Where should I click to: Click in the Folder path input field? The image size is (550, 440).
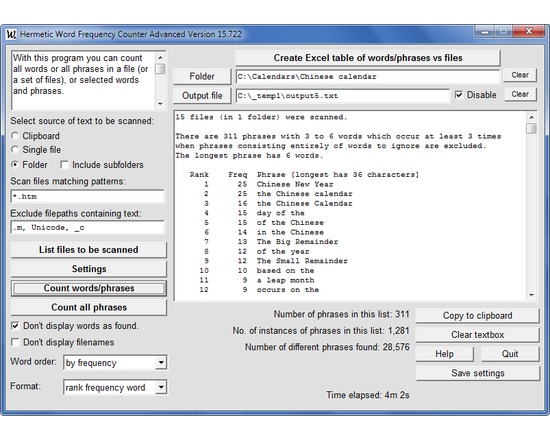(x=367, y=76)
